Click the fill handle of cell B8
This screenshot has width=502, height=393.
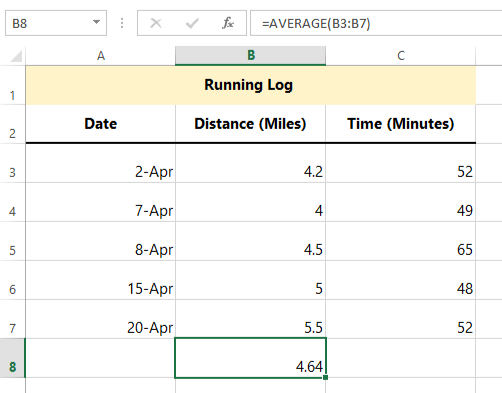[326, 377]
